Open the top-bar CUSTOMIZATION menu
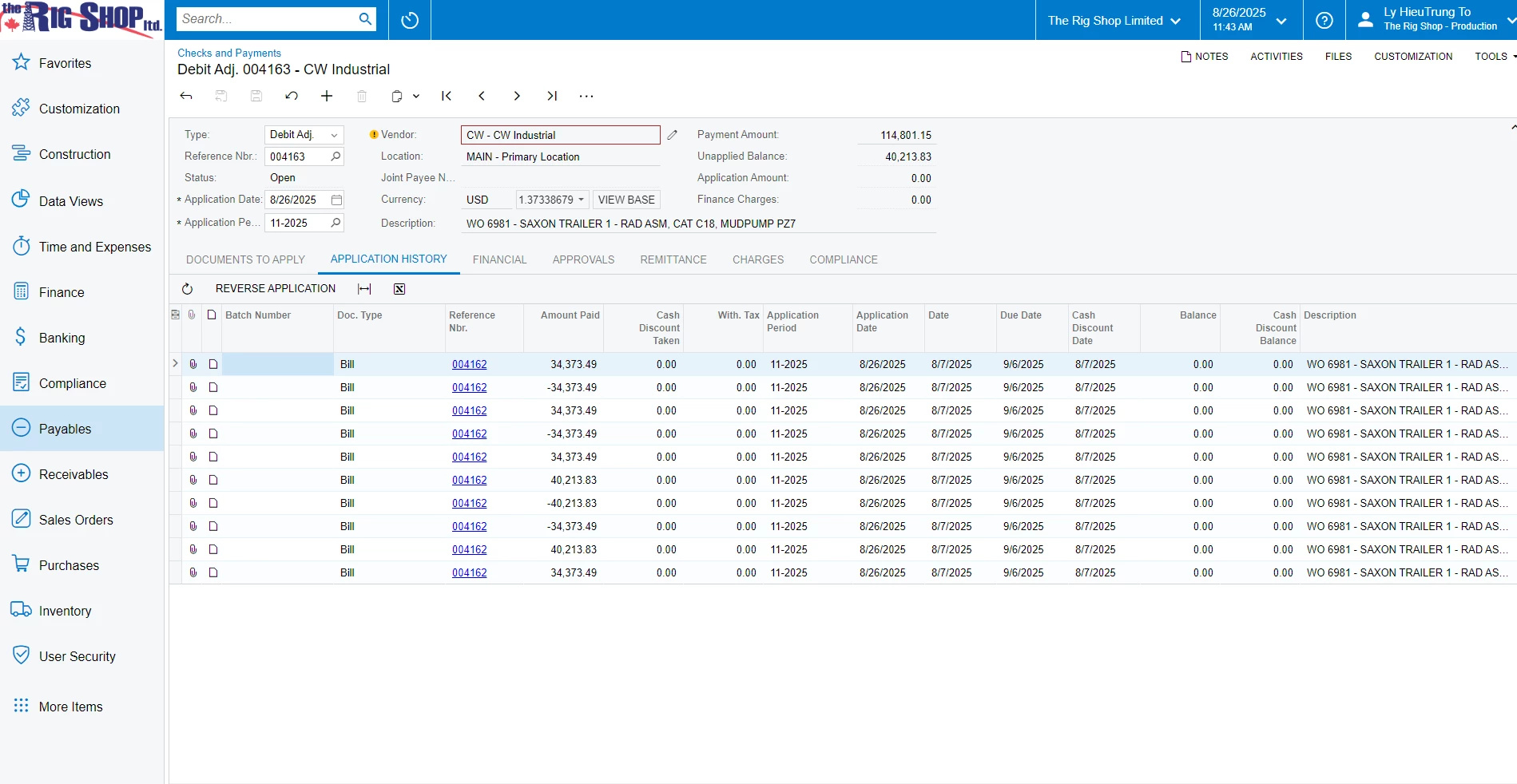The image size is (1517, 784). pos(1413,57)
